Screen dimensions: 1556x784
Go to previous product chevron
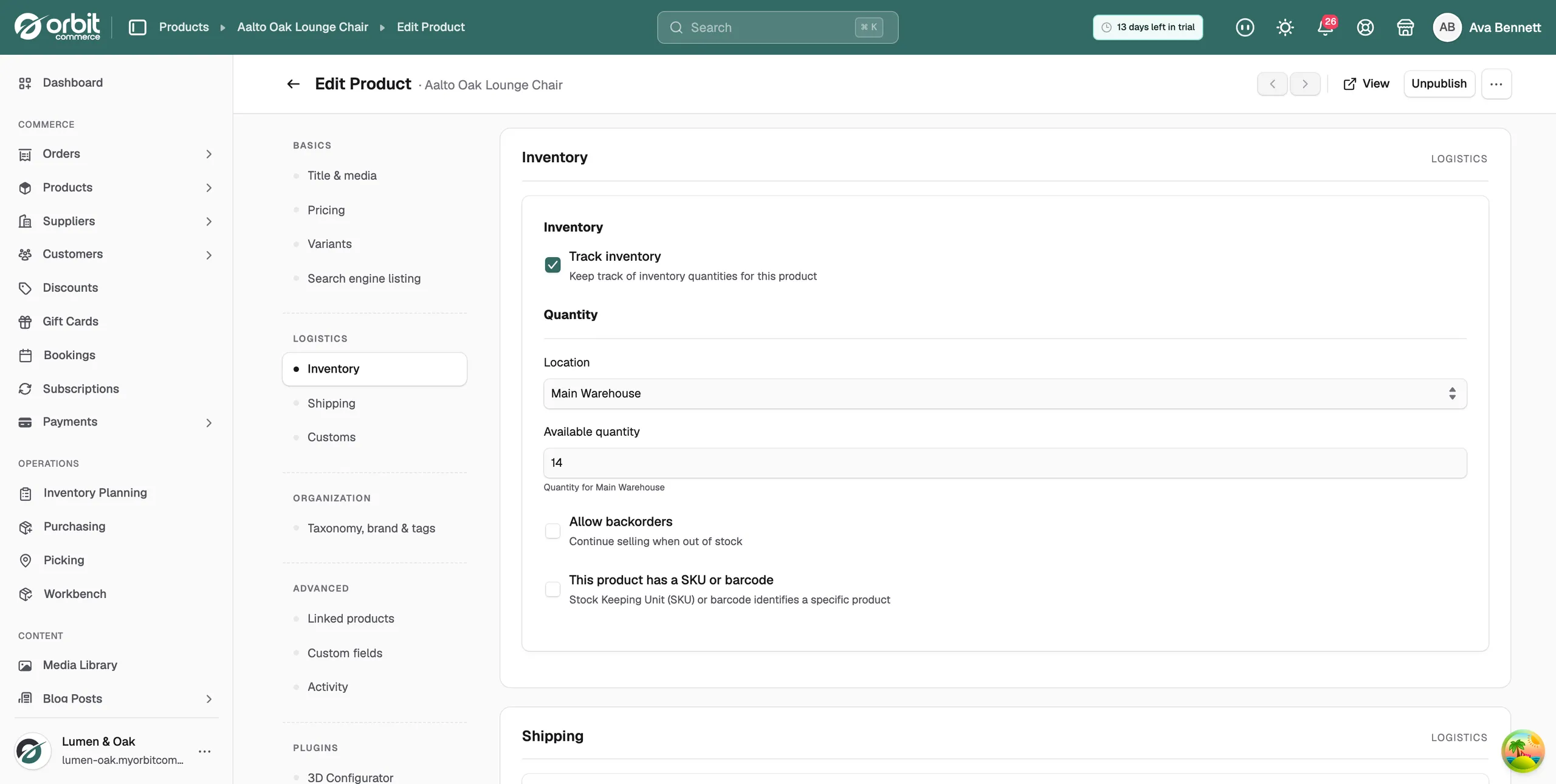tap(1272, 84)
